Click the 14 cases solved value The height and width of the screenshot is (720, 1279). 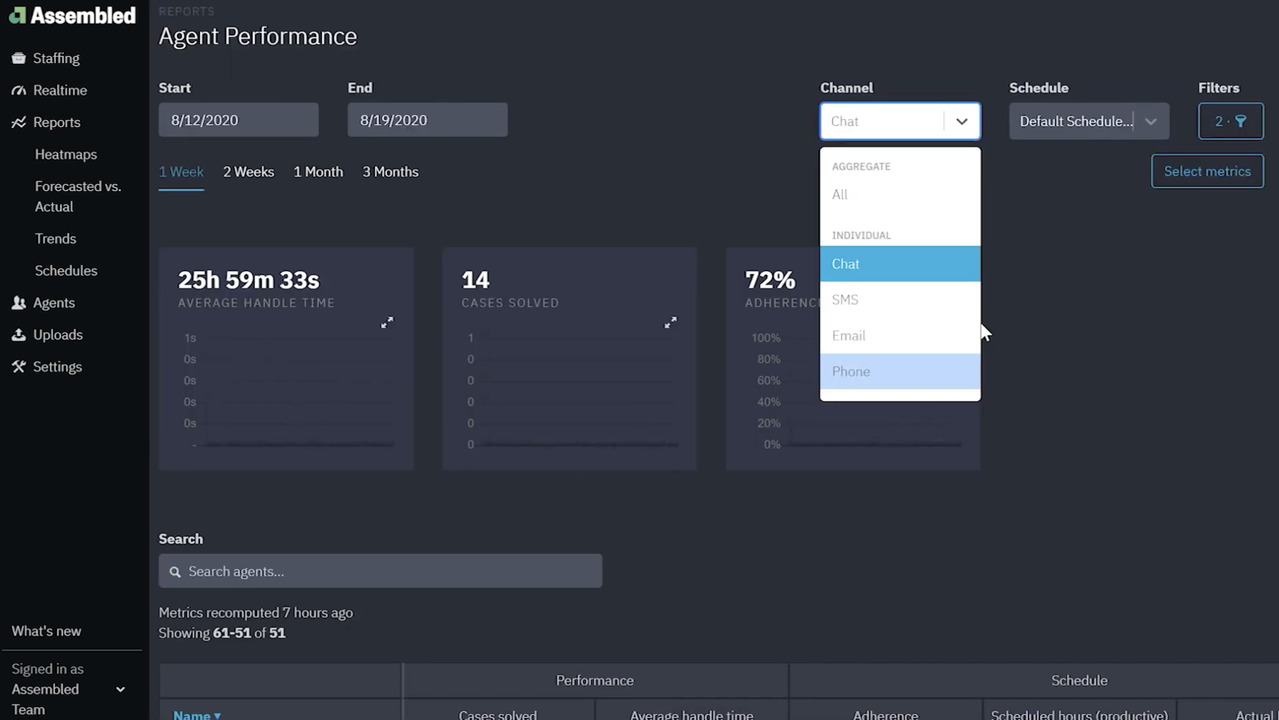[475, 280]
